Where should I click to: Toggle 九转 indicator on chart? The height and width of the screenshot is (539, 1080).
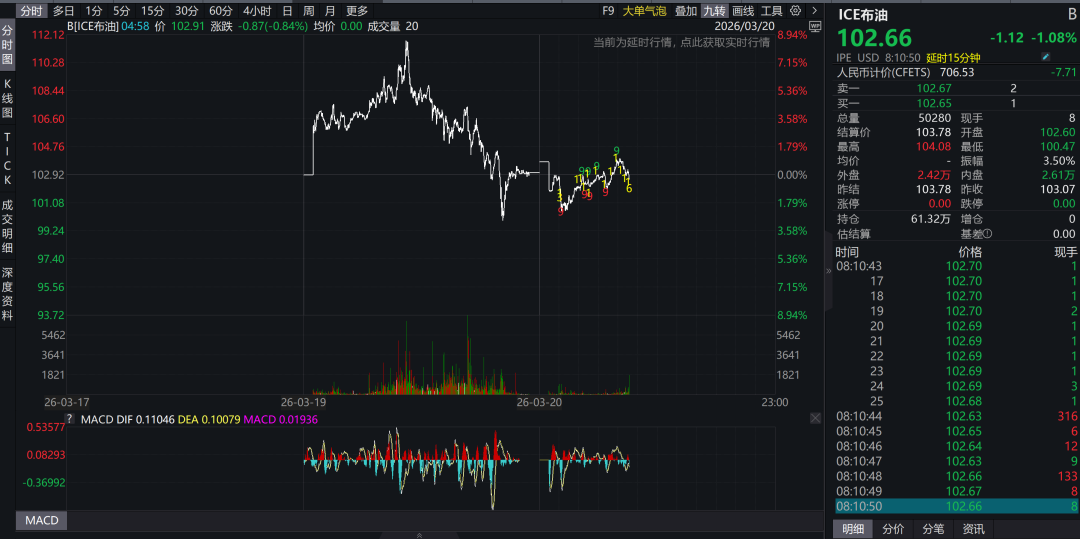tap(713, 11)
